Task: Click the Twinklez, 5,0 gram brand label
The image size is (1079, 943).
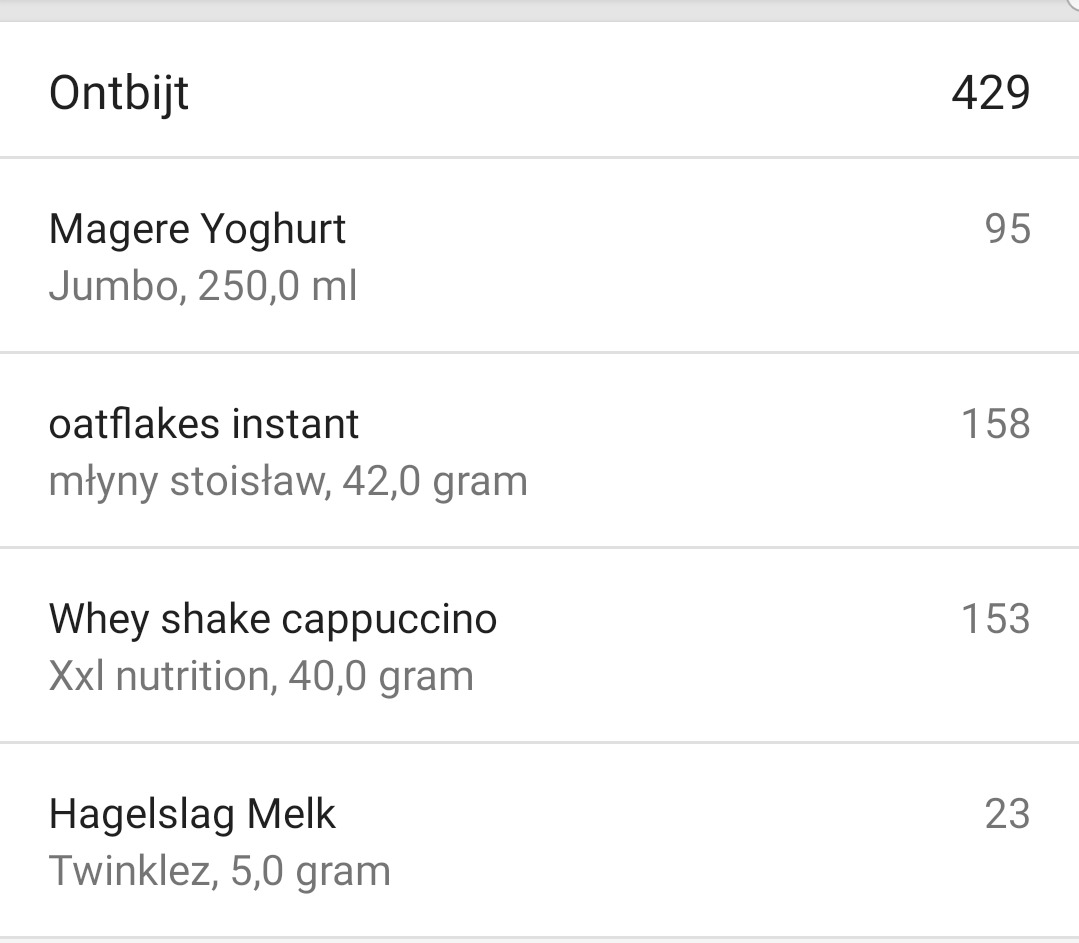Action: pos(221,870)
